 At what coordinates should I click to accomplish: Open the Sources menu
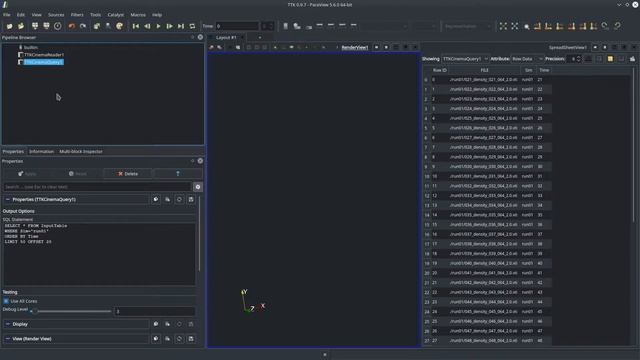click(56, 15)
